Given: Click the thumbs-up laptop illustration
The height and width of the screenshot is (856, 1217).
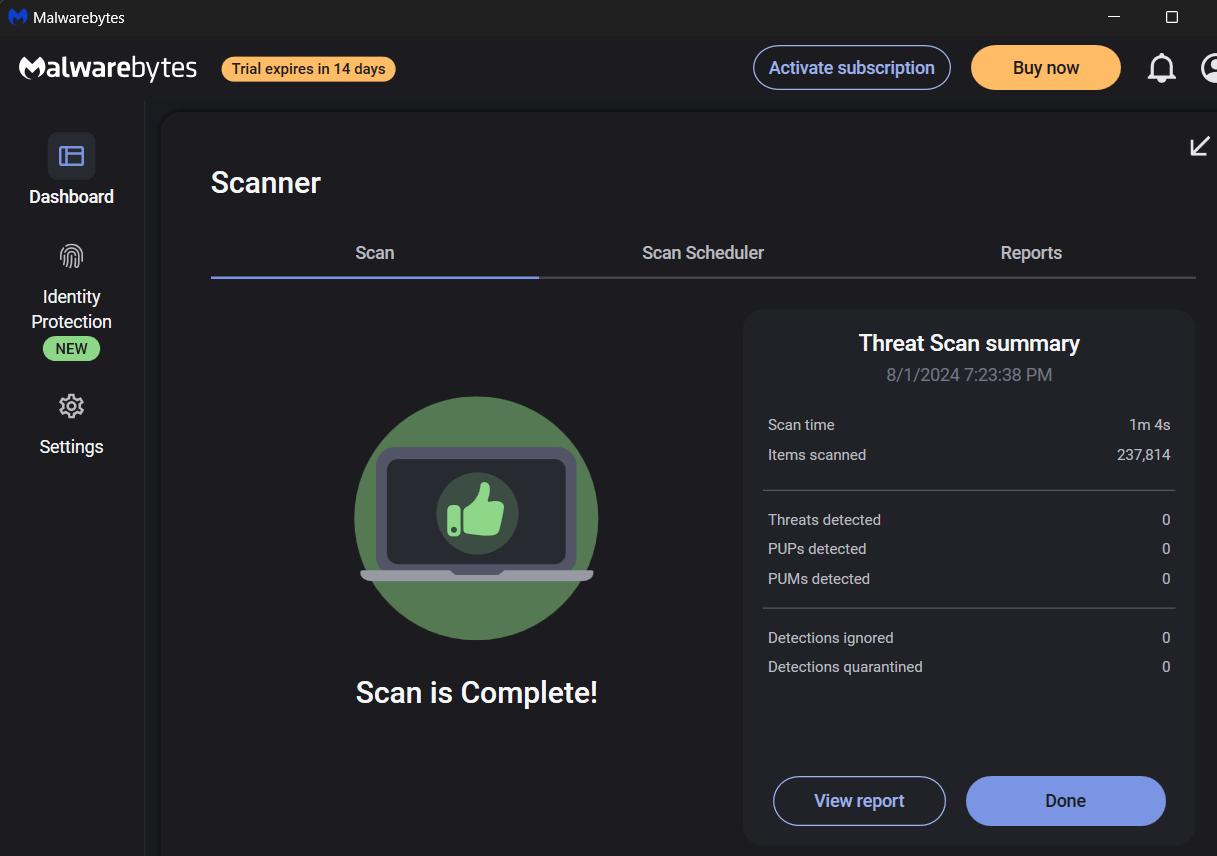Looking at the screenshot, I should (x=476, y=518).
